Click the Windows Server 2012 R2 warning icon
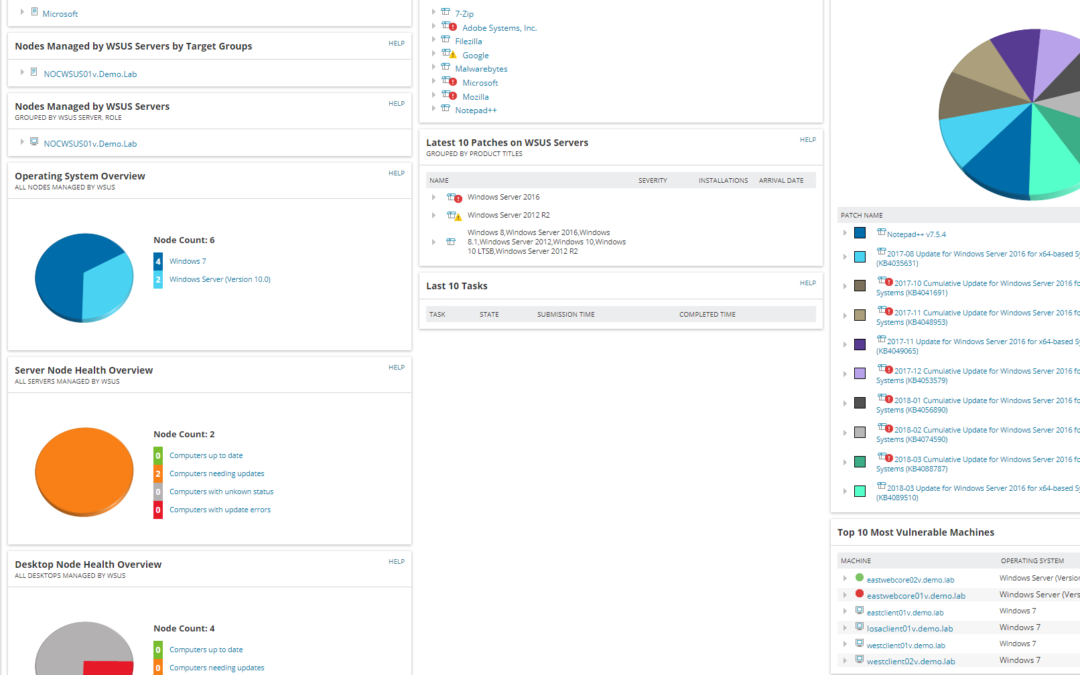This screenshot has height=675, width=1080. [455, 216]
